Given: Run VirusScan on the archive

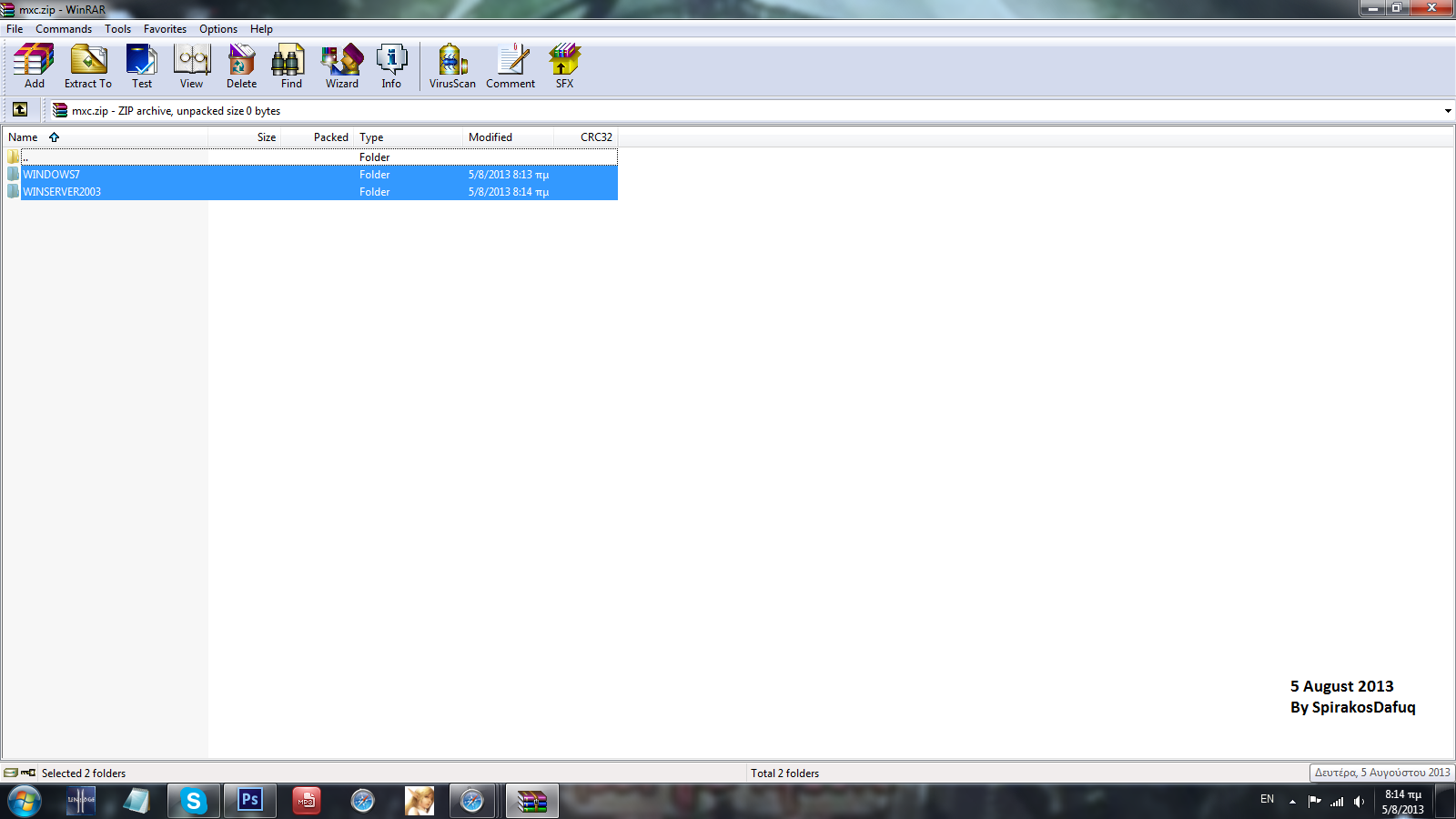Looking at the screenshot, I should [x=452, y=66].
